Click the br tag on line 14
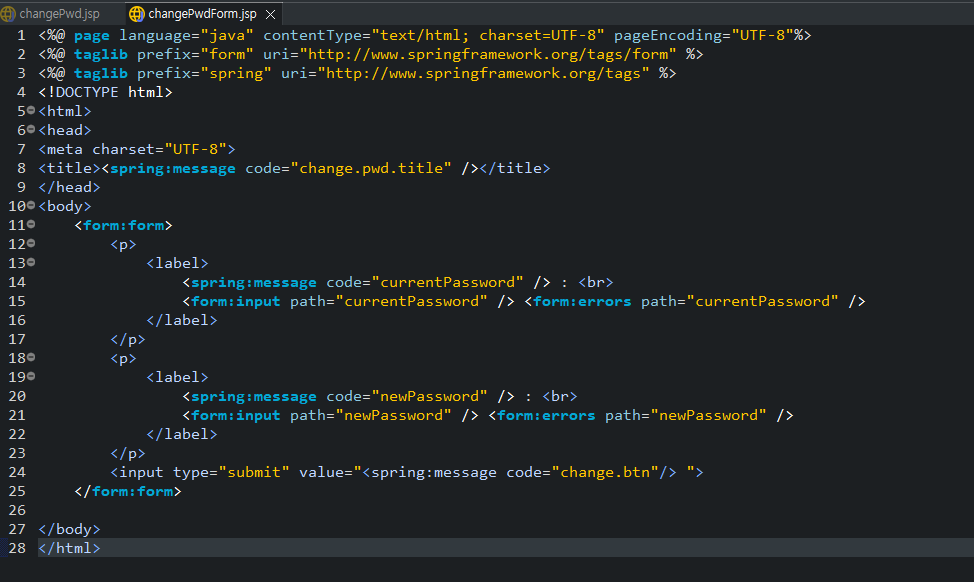The image size is (974, 582). [596, 282]
